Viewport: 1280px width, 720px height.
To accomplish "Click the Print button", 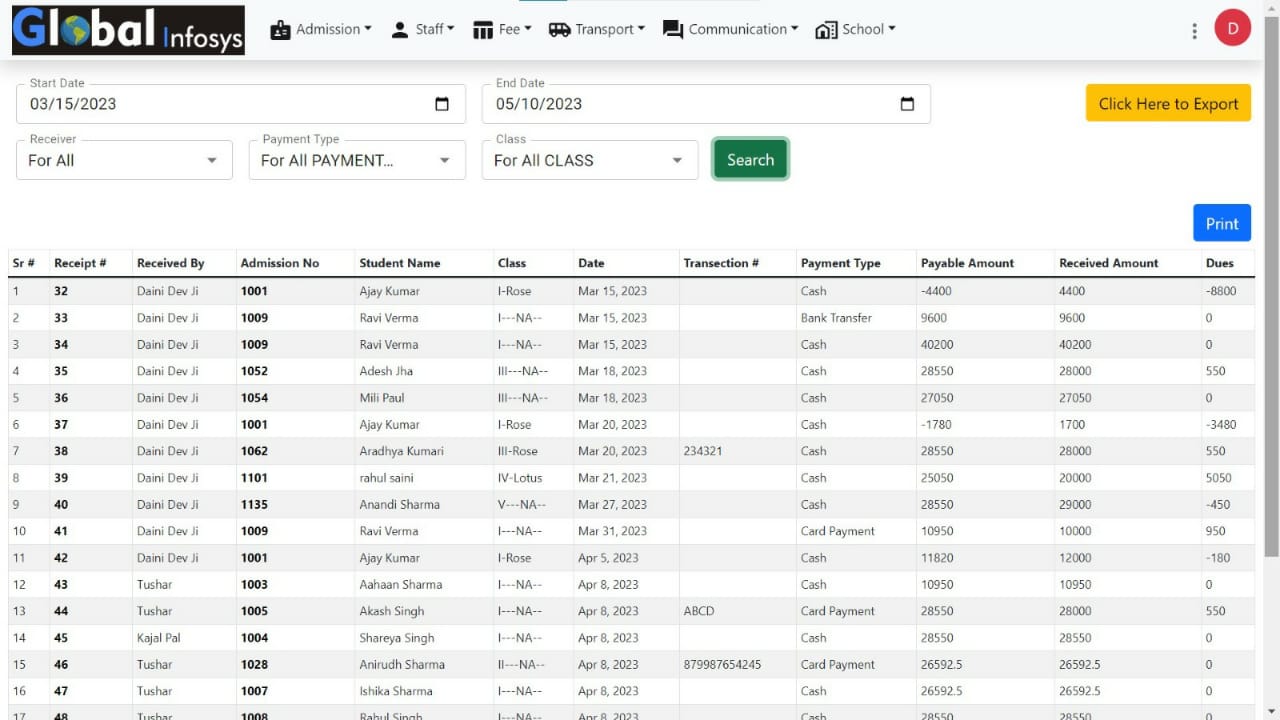I will tap(1222, 223).
